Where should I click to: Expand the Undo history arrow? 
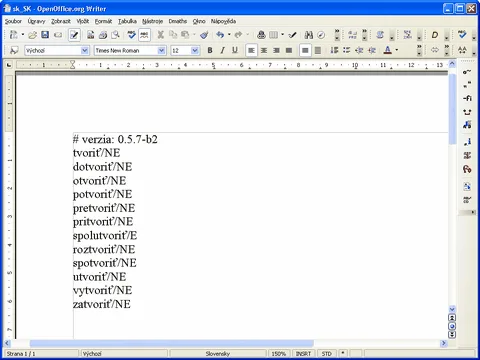[229, 34]
